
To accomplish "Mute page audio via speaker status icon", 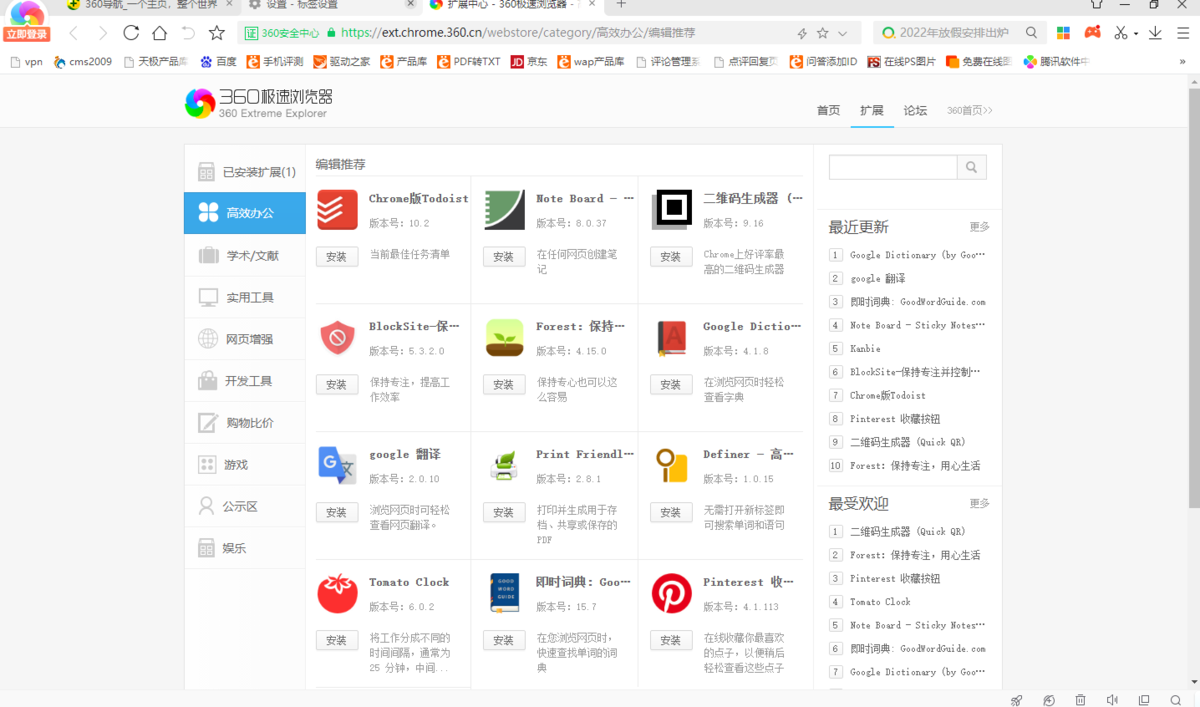I will pos(1113,699).
